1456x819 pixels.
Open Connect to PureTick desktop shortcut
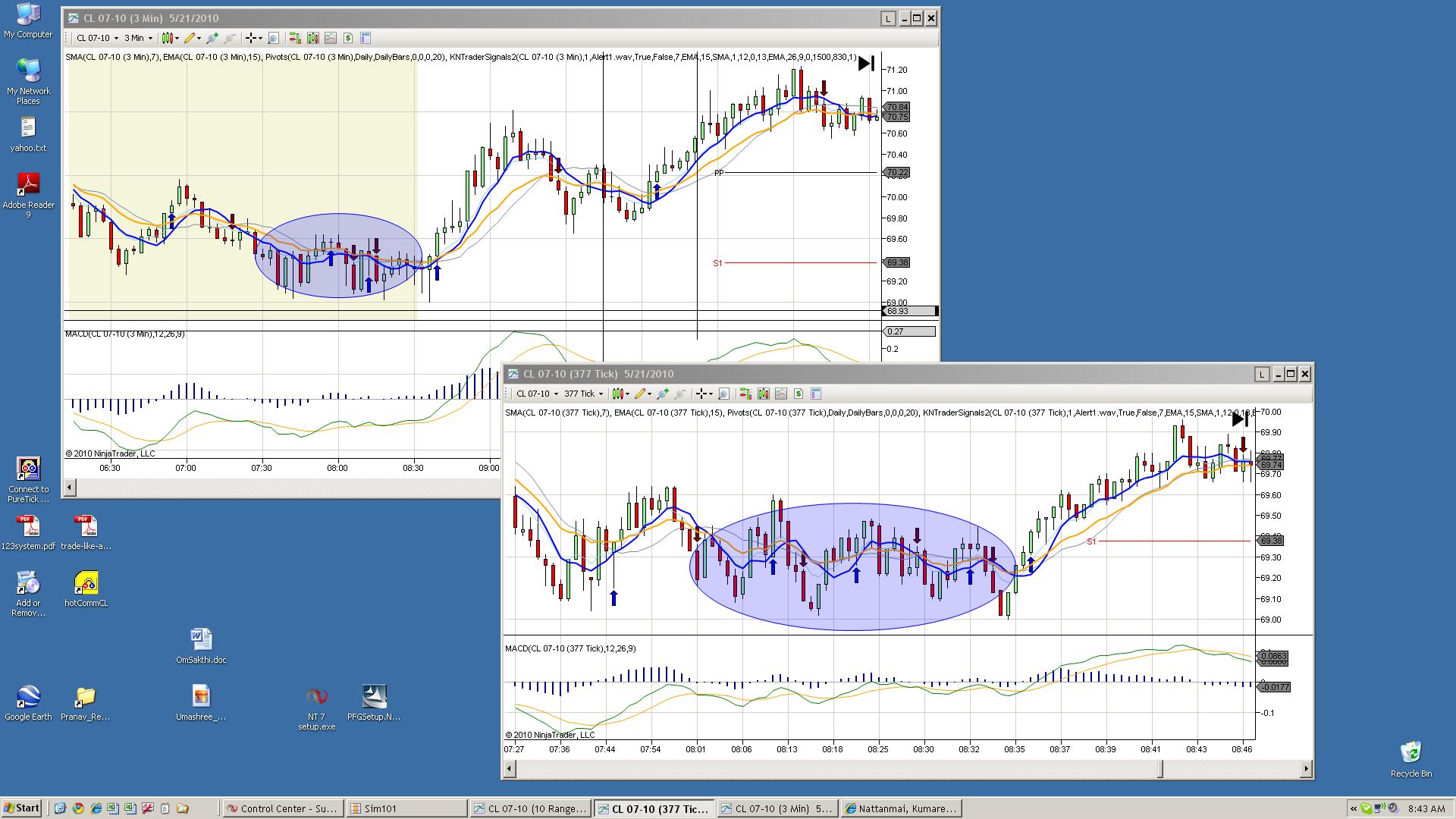click(x=28, y=480)
